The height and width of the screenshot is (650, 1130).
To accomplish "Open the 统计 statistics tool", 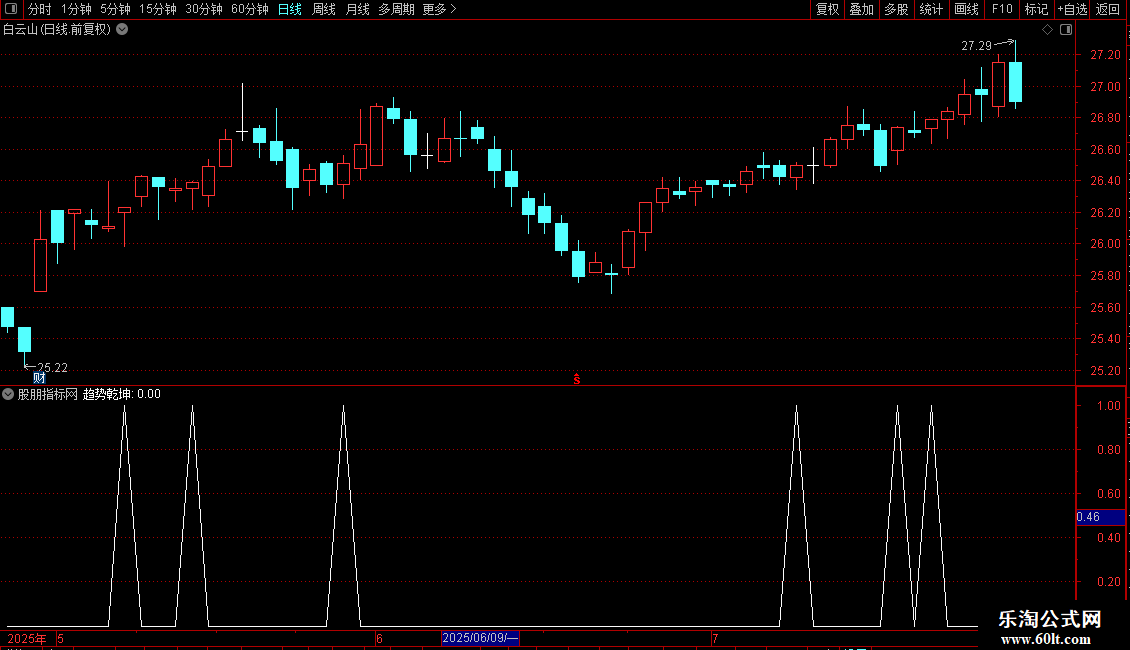I will point(930,9).
